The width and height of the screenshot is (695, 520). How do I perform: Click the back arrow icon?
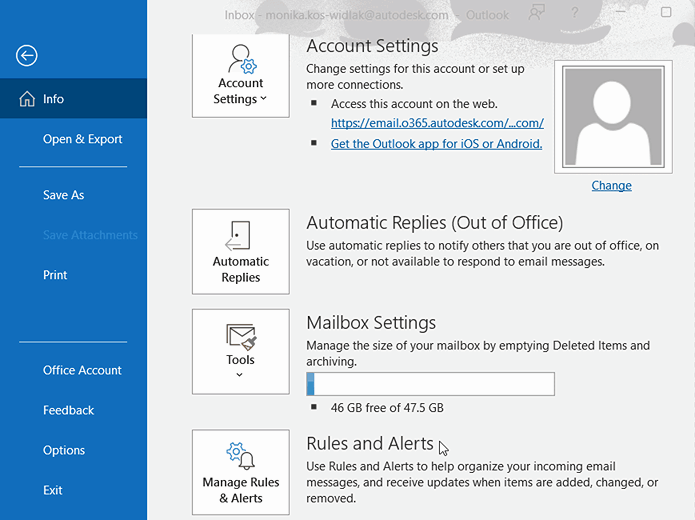pos(27,56)
